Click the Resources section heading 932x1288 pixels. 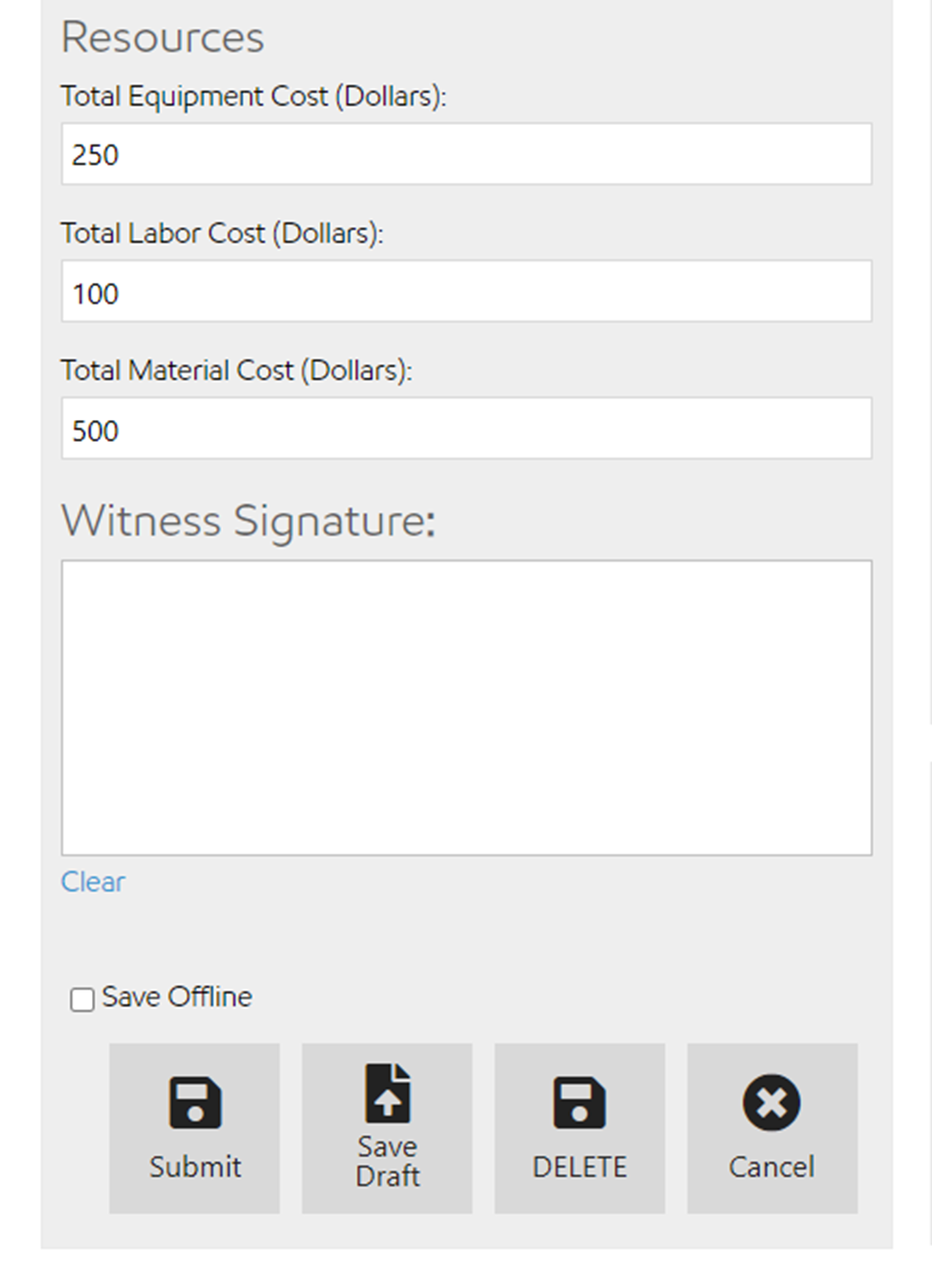coord(162,38)
